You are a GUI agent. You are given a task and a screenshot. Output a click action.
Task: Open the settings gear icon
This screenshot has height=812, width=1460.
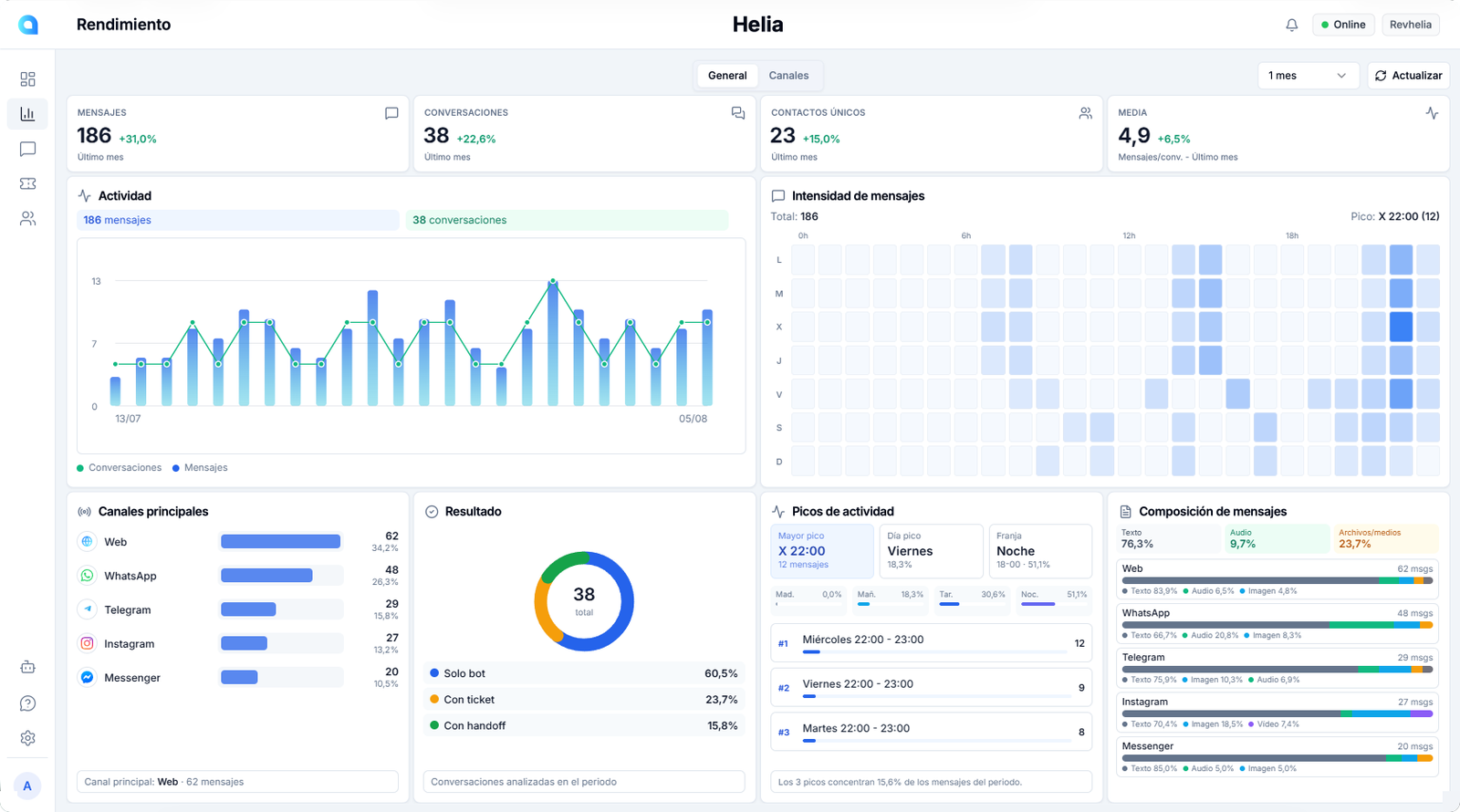[28, 738]
